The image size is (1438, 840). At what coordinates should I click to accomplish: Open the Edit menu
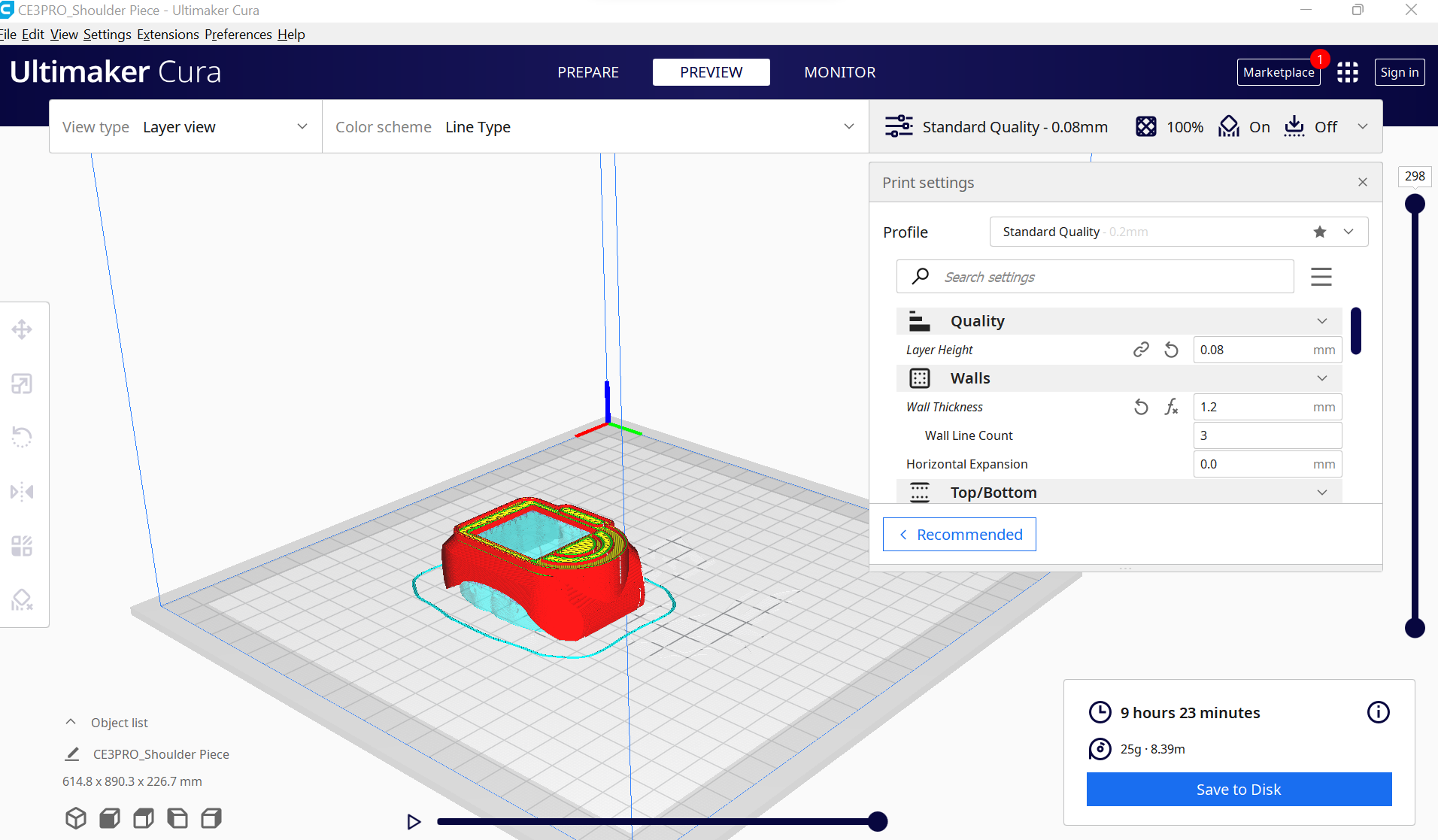point(33,35)
